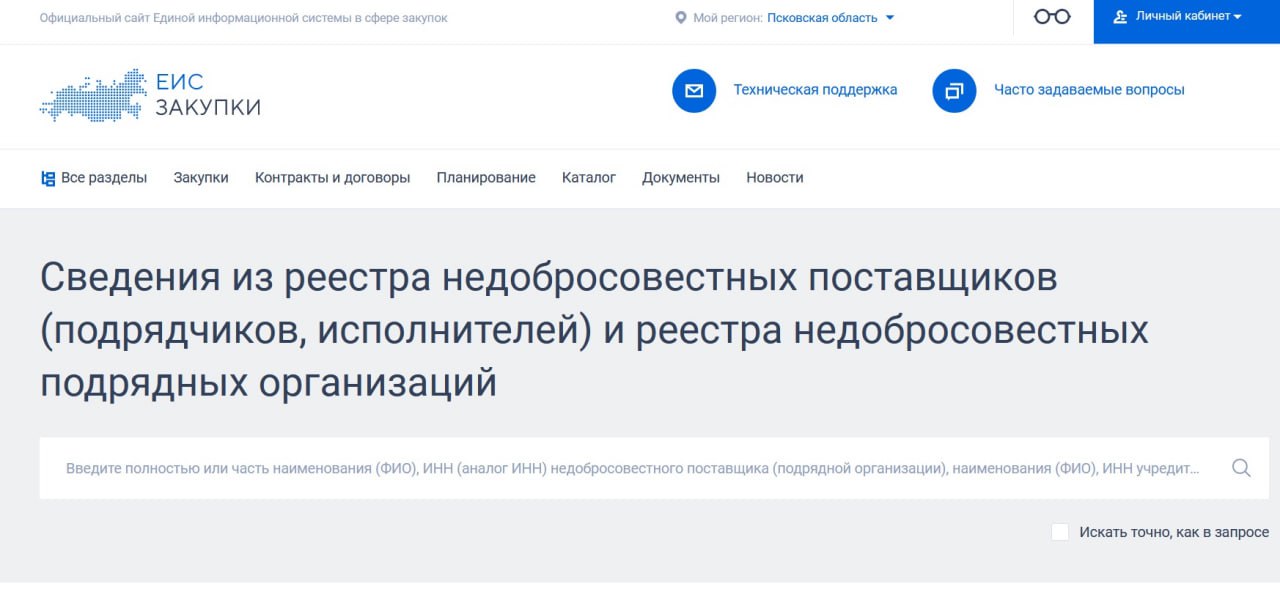
Task: Click the FAQ round blue icon
Action: click(x=954, y=91)
